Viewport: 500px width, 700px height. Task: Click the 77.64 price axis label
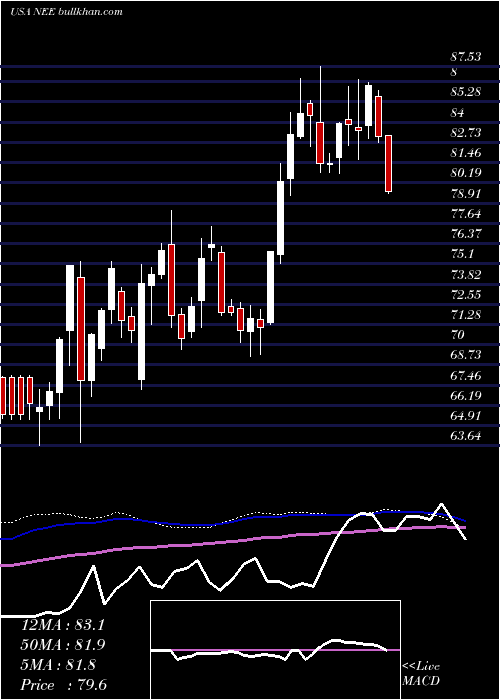467,213
